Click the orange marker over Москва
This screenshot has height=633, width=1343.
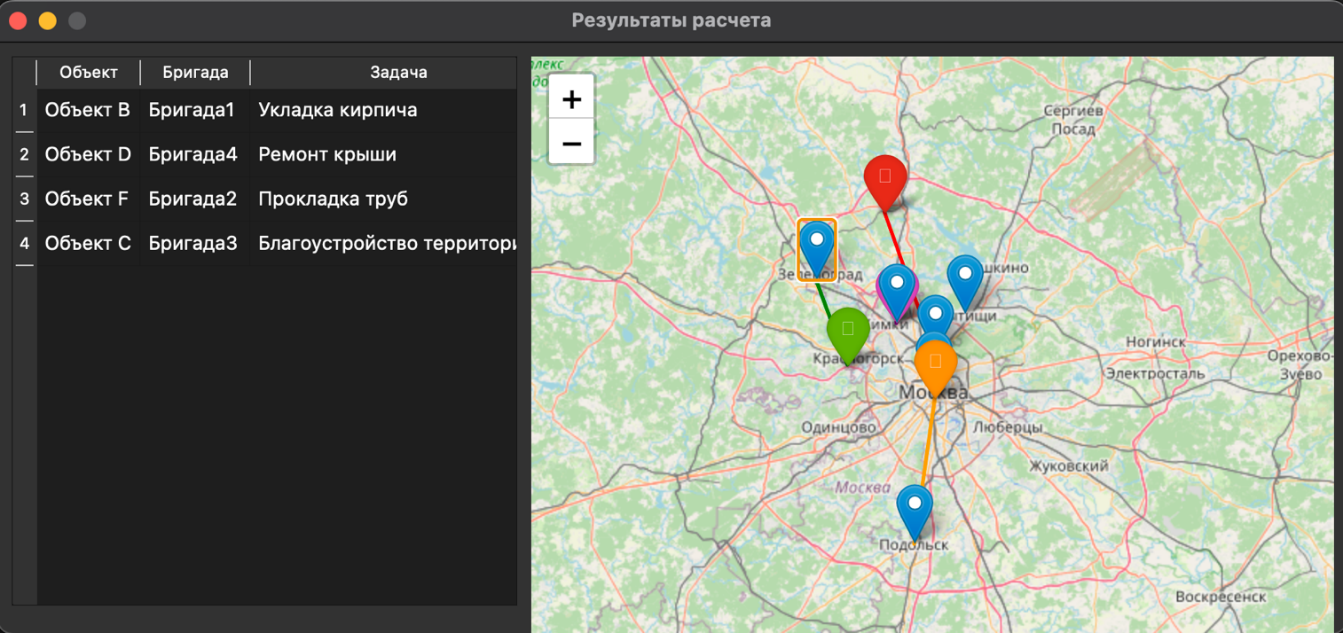point(936,365)
